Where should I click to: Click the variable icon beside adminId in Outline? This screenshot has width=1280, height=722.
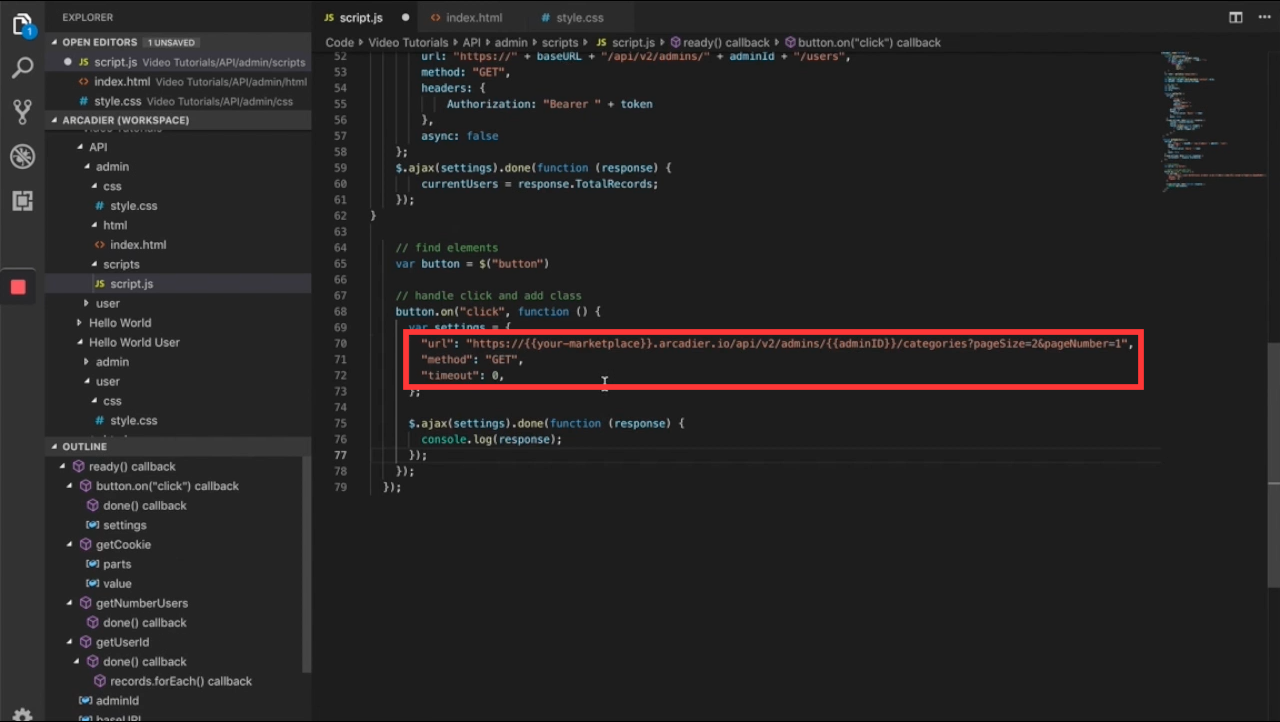coord(86,701)
